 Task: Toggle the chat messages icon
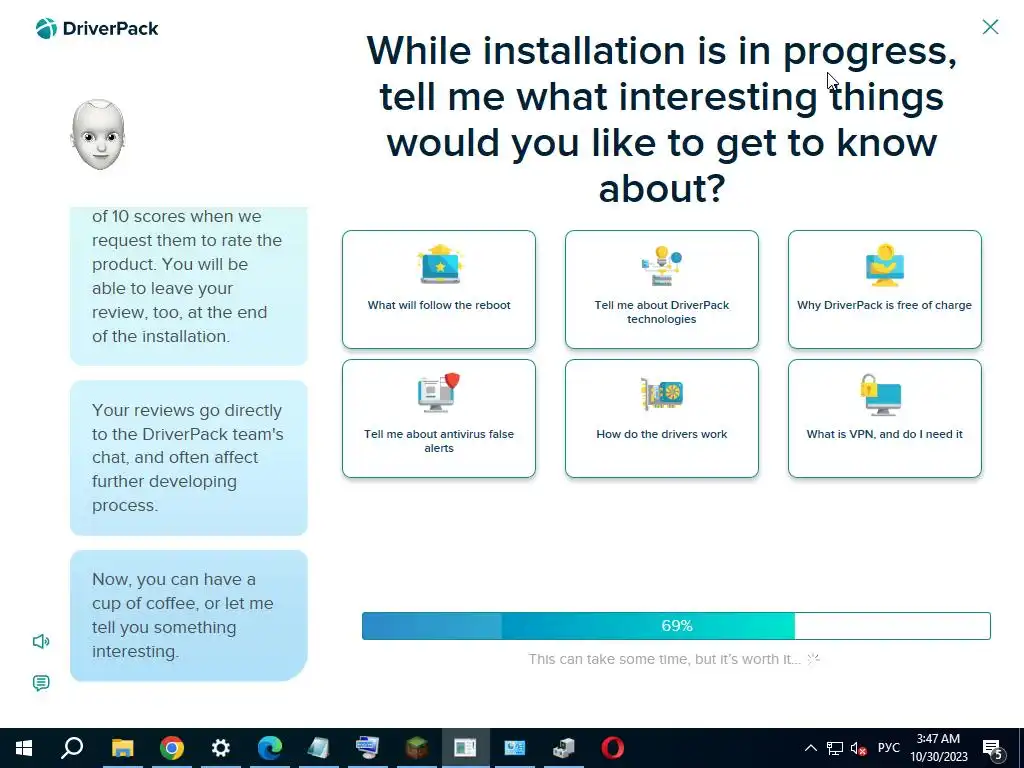41,683
